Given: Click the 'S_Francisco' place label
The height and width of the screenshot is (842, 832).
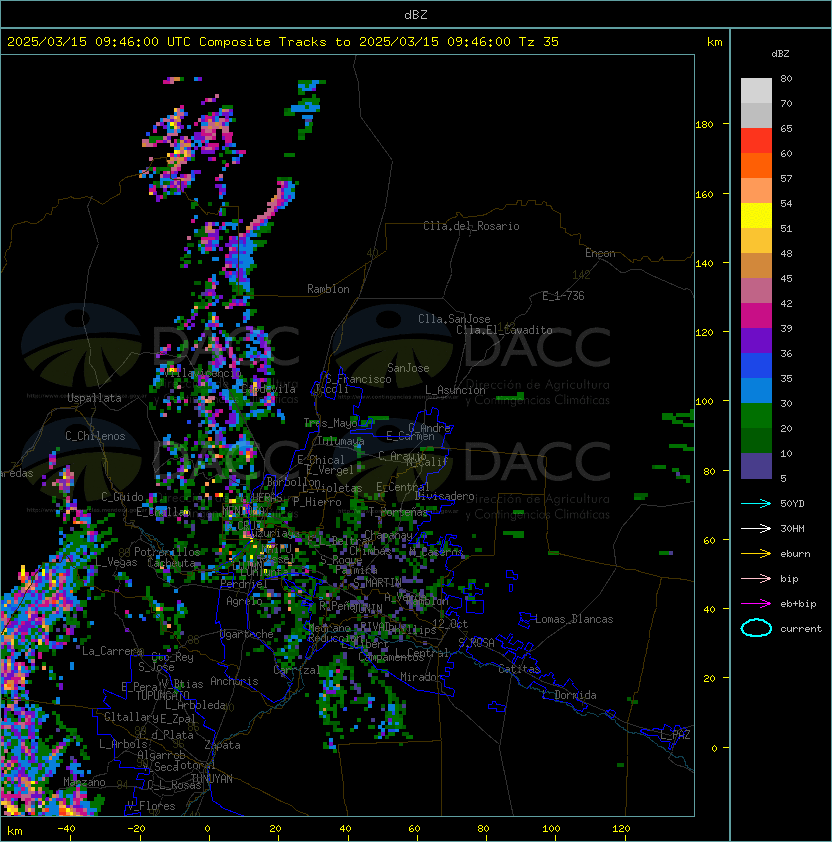Looking at the screenshot, I should 358,379.
